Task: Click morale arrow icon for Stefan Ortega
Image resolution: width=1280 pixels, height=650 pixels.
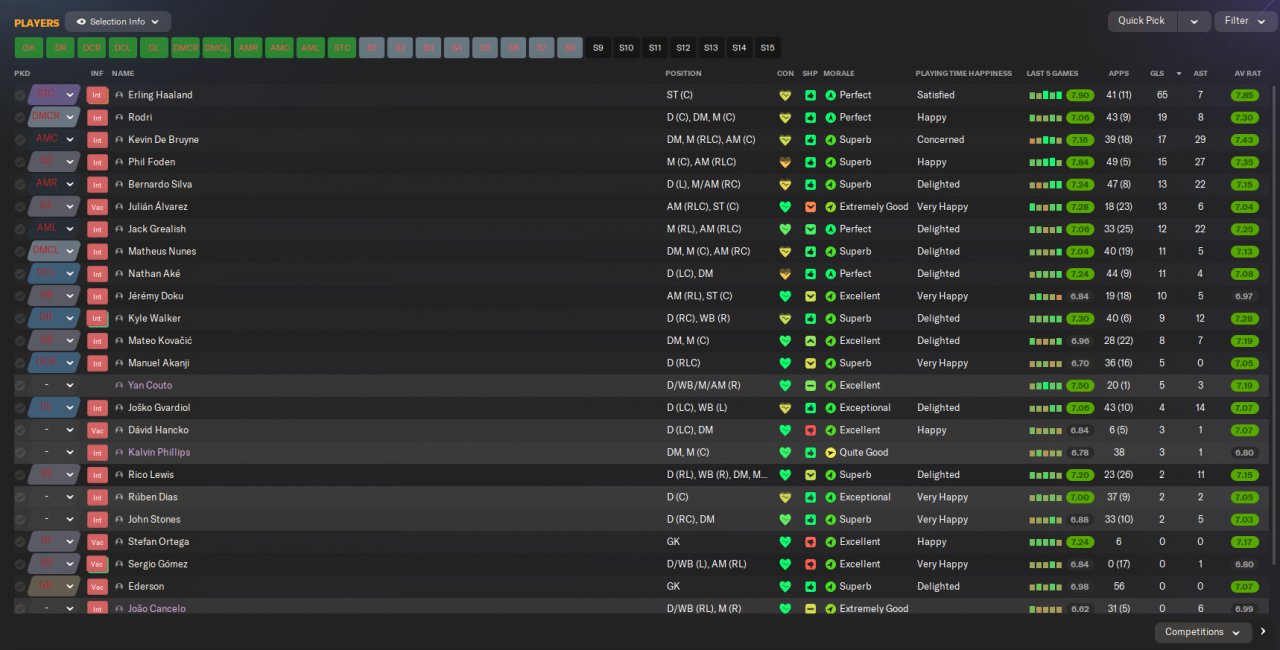Action: pyautogui.click(x=830, y=542)
